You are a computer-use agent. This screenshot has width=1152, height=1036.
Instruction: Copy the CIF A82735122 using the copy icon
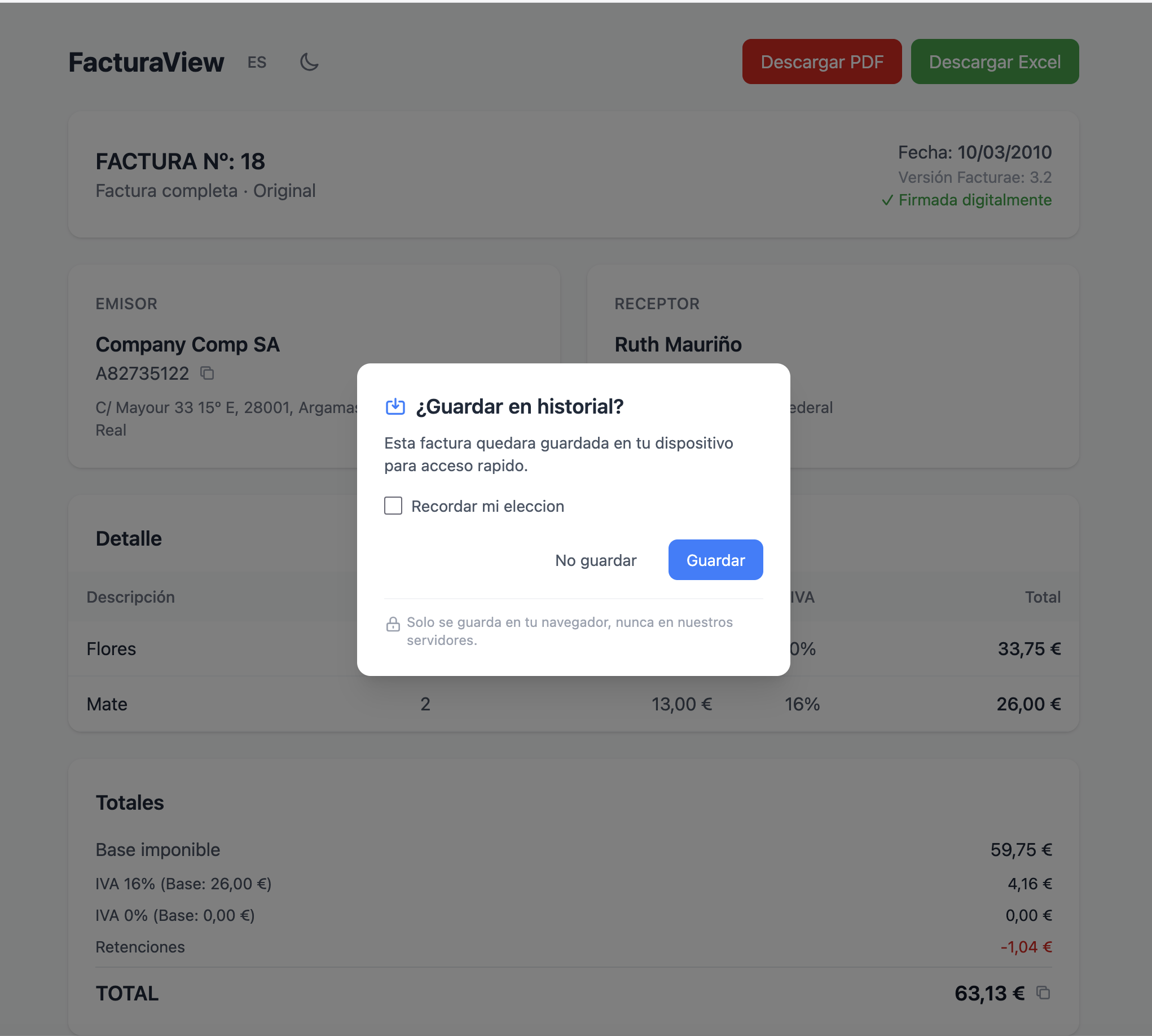[206, 374]
